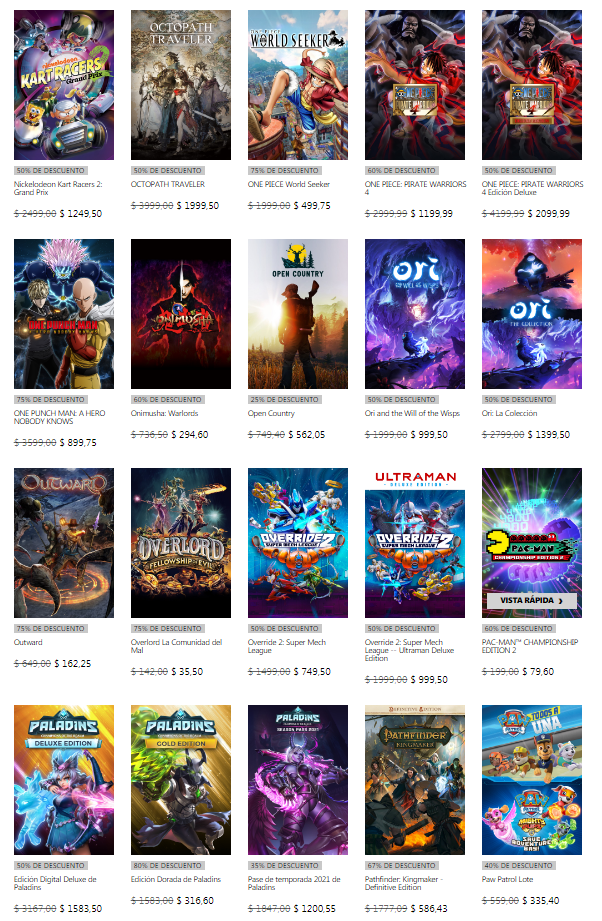Viewport: 602px width, 921px height.
Task: Select the OCTOPATH TRAVELER game cover
Action: point(181,85)
